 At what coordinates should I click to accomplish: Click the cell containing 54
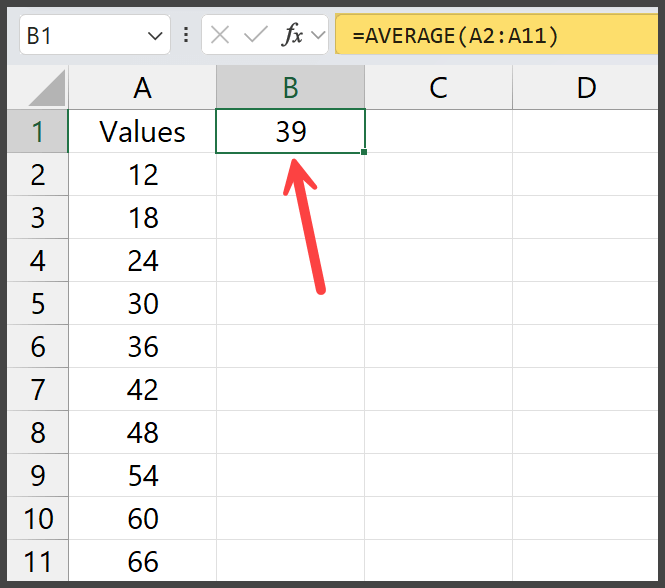[142, 475]
